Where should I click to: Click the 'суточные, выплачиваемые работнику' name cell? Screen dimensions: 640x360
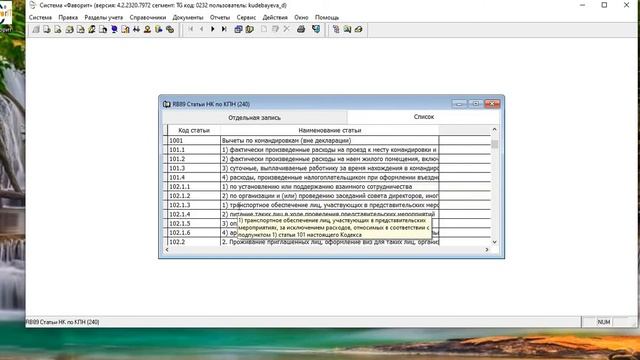(x=330, y=168)
